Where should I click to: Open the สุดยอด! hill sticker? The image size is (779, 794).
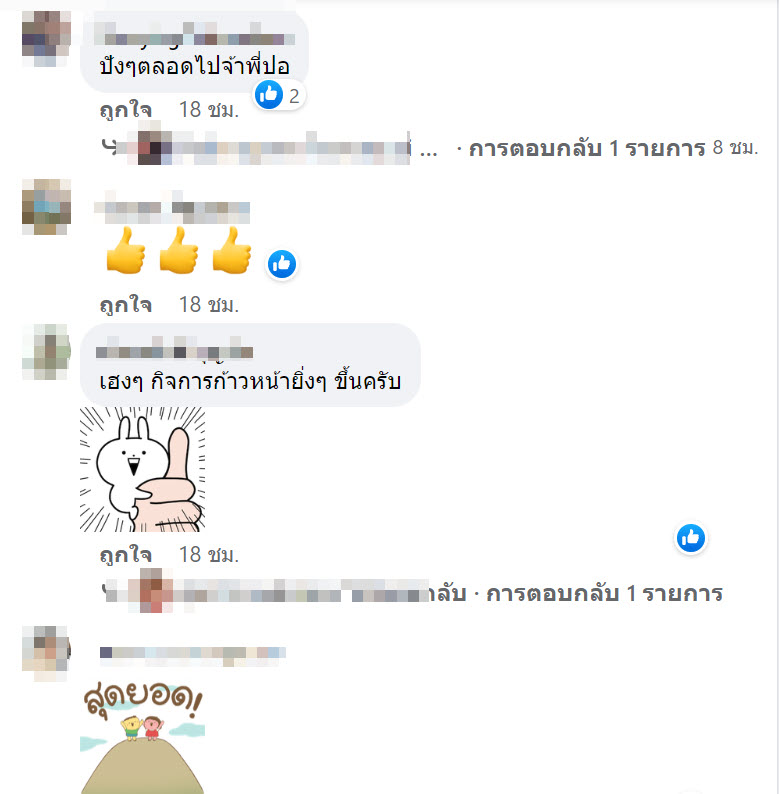(142, 737)
